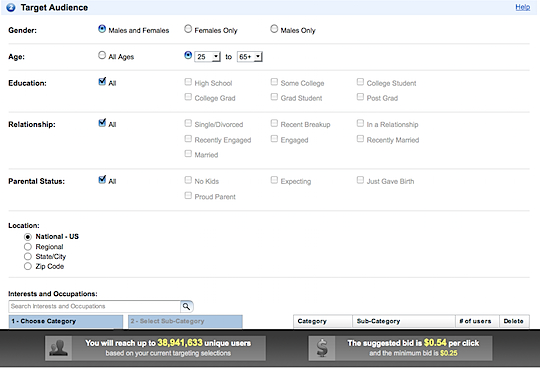Choose the All Ages radio button
Viewport: 540px width, 368px height.
[x=102, y=55]
